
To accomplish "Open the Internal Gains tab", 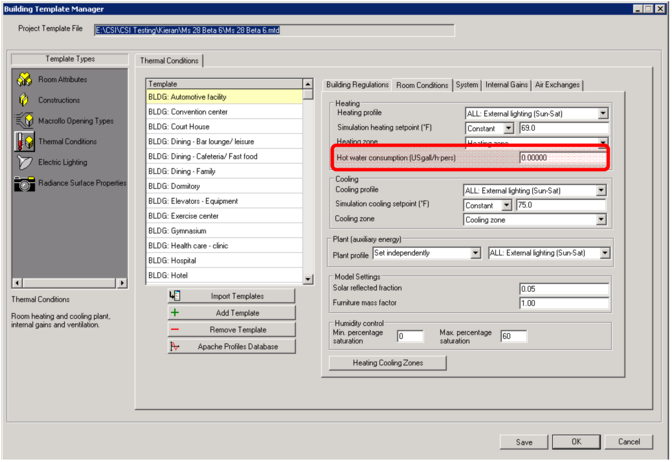I will click(x=507, y=85).
